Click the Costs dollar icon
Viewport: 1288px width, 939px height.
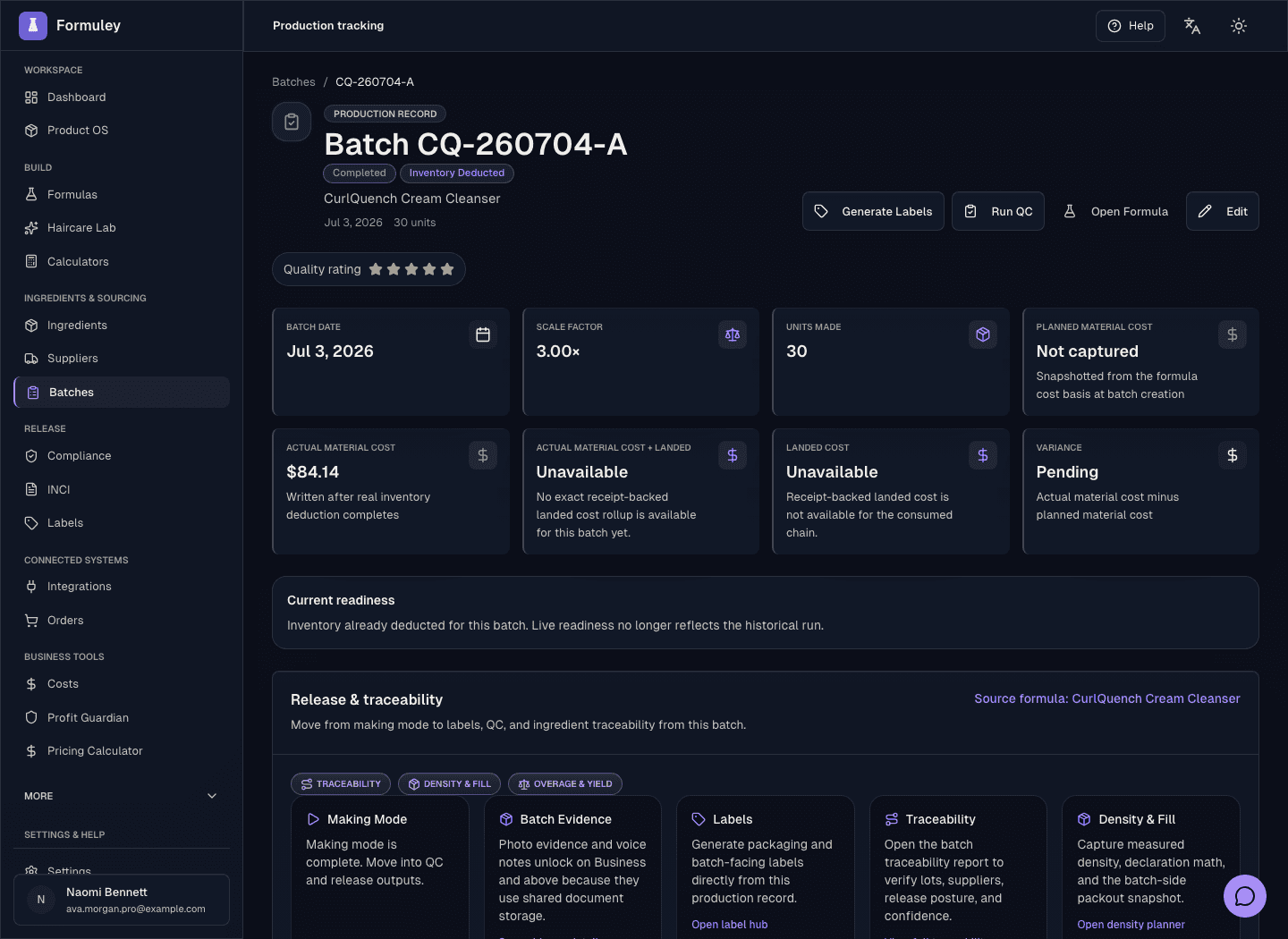(31, 684)
